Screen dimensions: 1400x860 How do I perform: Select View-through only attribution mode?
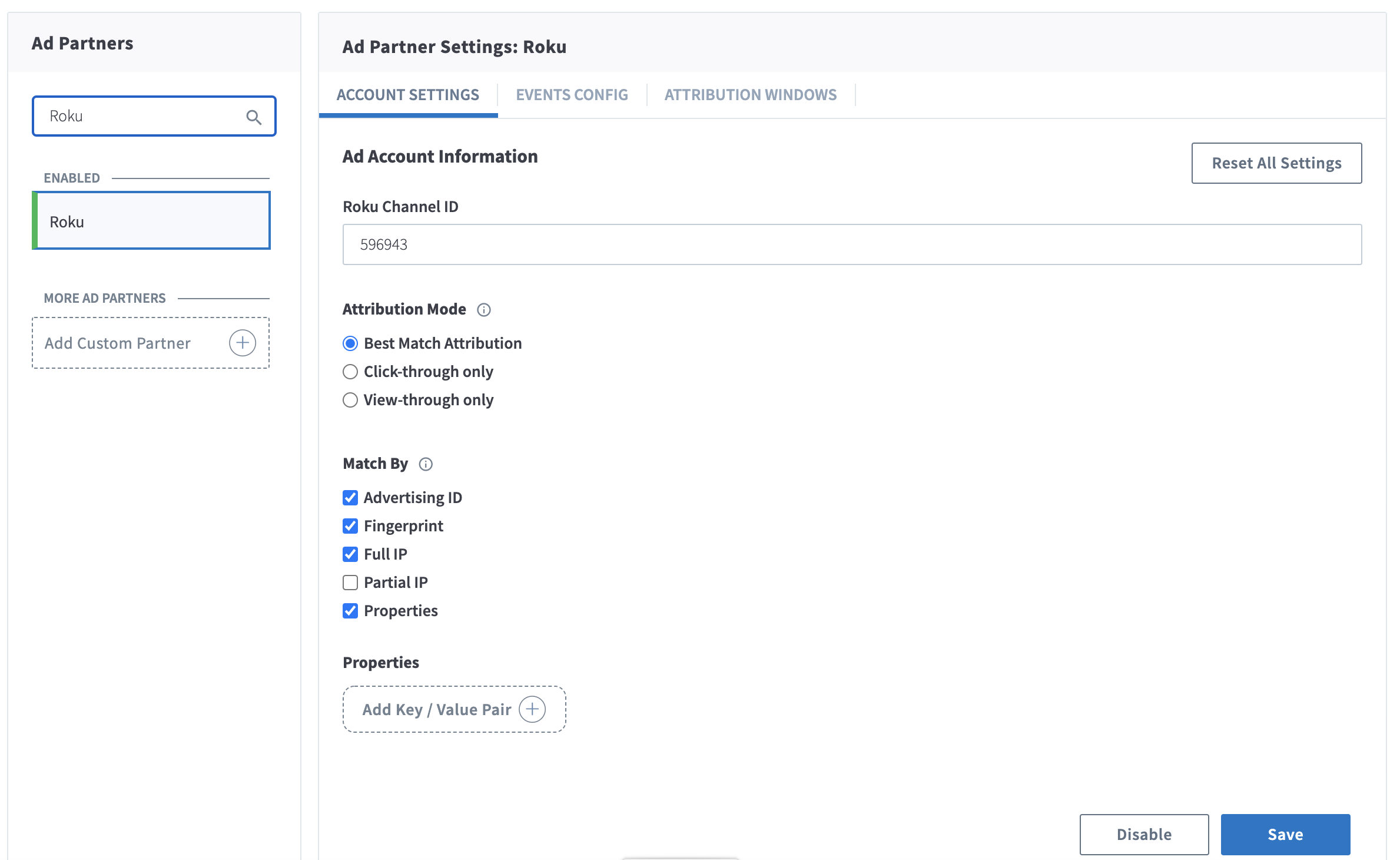[350, 400]
